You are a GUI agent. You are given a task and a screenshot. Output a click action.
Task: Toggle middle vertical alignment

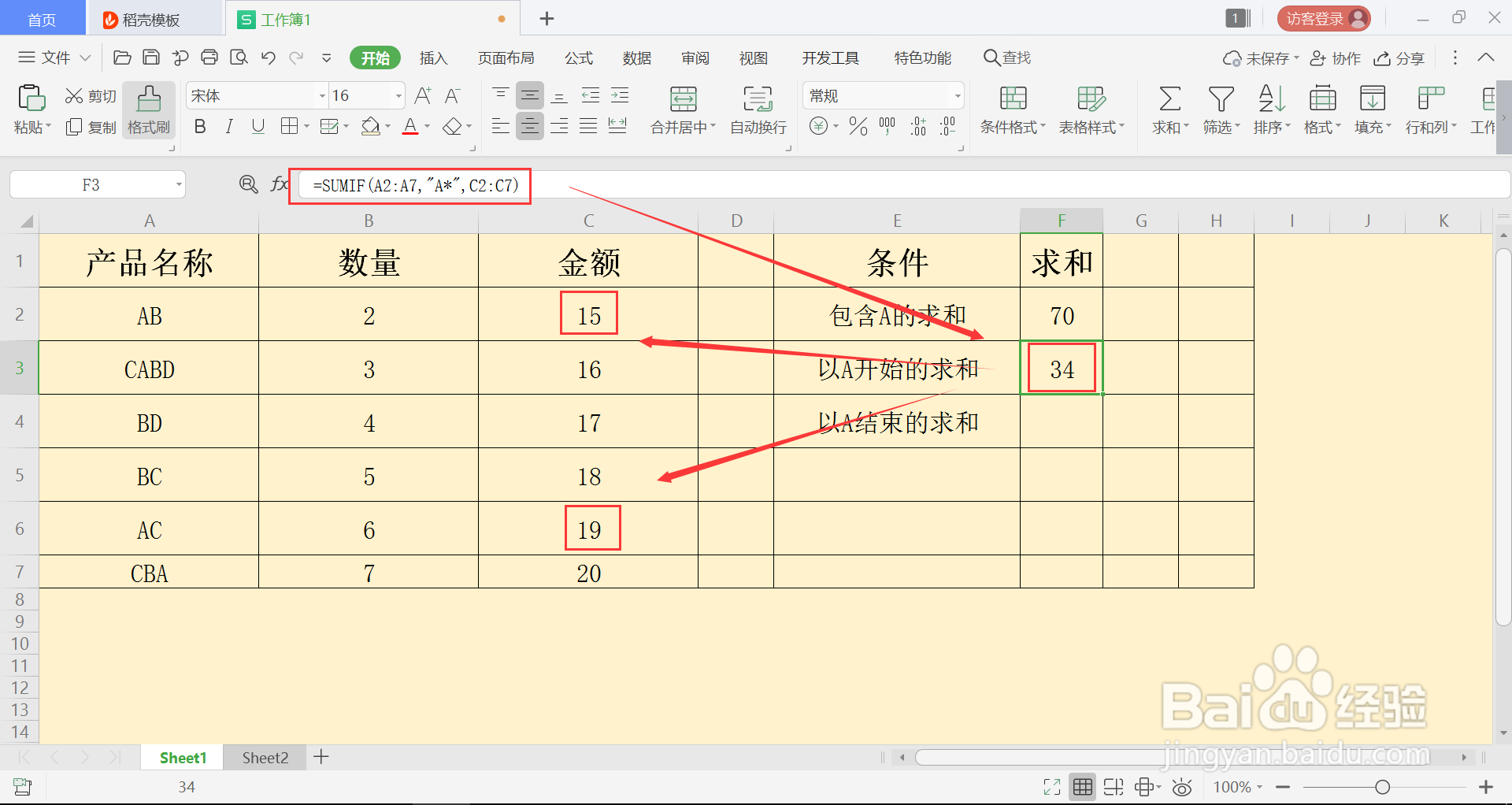[530, 96]
